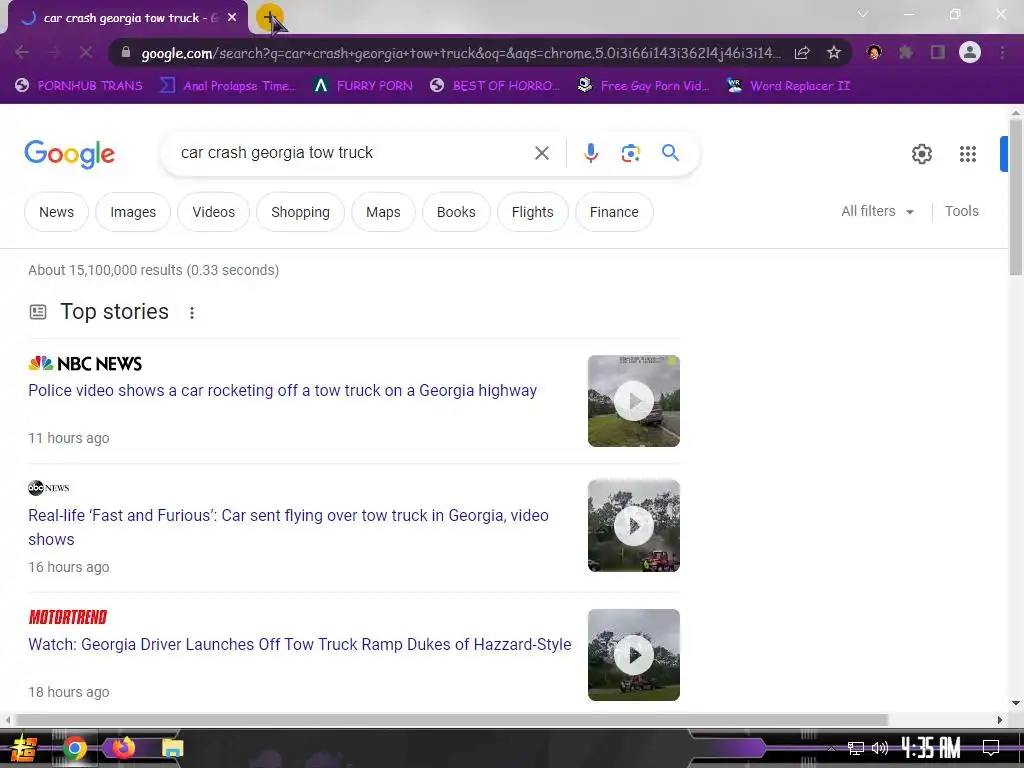Switch to the Videos results tab
The image size is (1024, 768).
point(214,212)
